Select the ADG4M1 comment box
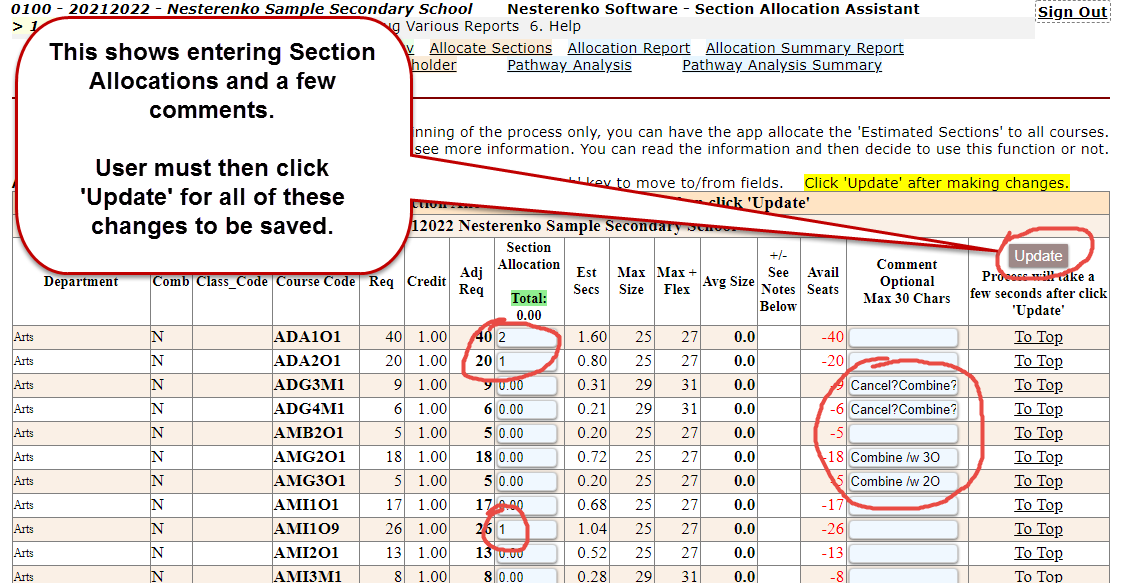 click(903, 410)
